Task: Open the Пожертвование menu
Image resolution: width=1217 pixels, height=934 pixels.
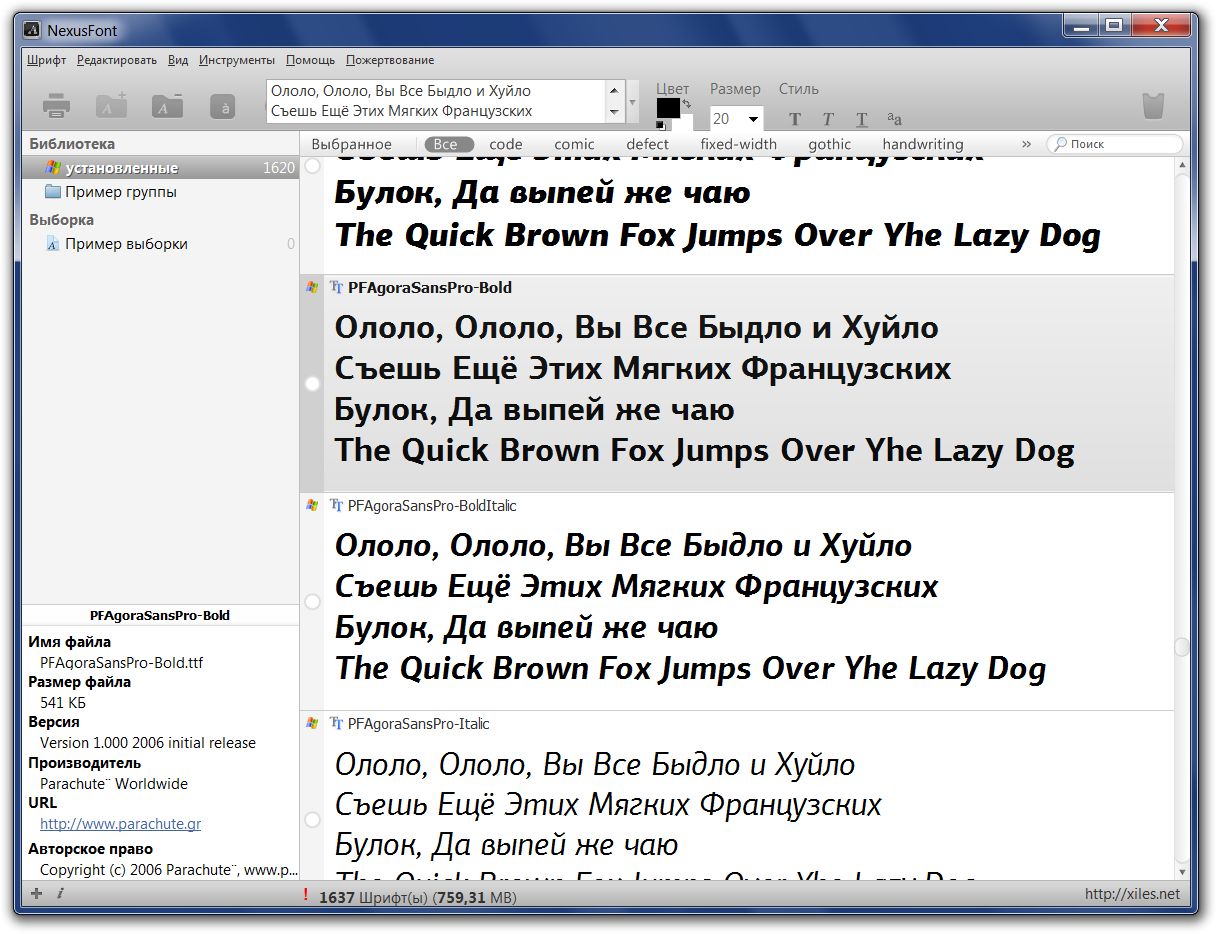Action: click(x=390, y=60)
